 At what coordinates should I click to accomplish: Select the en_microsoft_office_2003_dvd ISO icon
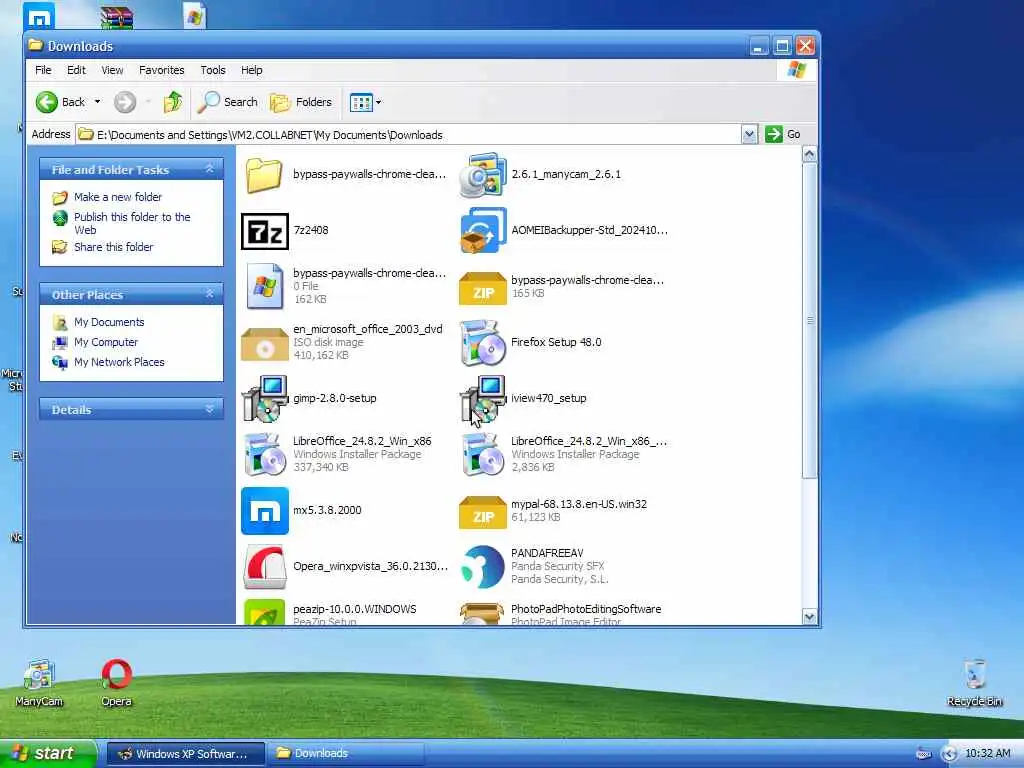pyautogui.click(x=264, y=344)
